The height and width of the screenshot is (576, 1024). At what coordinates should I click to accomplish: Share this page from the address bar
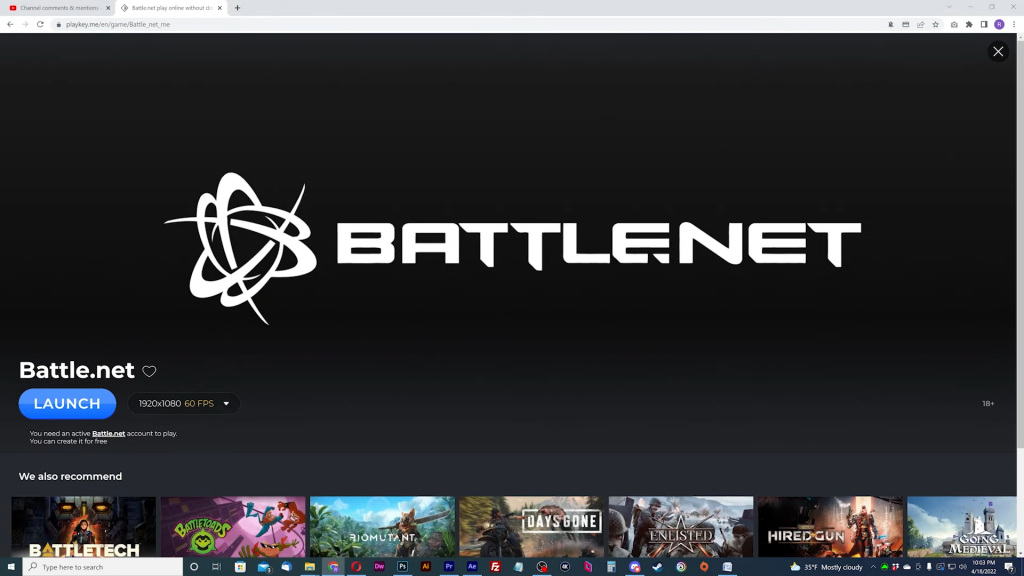(921, 24)
